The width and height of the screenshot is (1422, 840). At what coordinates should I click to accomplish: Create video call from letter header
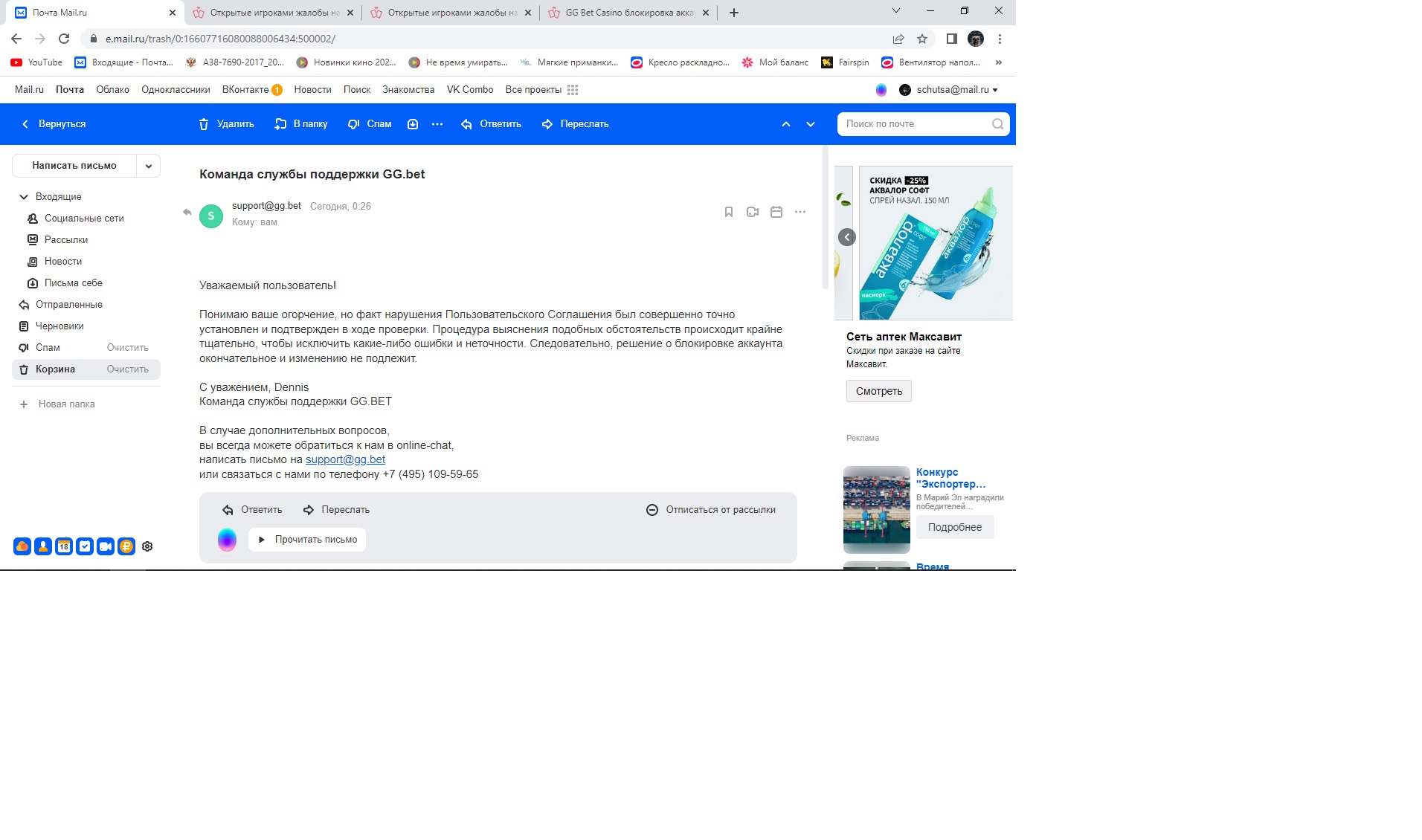[x=753, y=212]
